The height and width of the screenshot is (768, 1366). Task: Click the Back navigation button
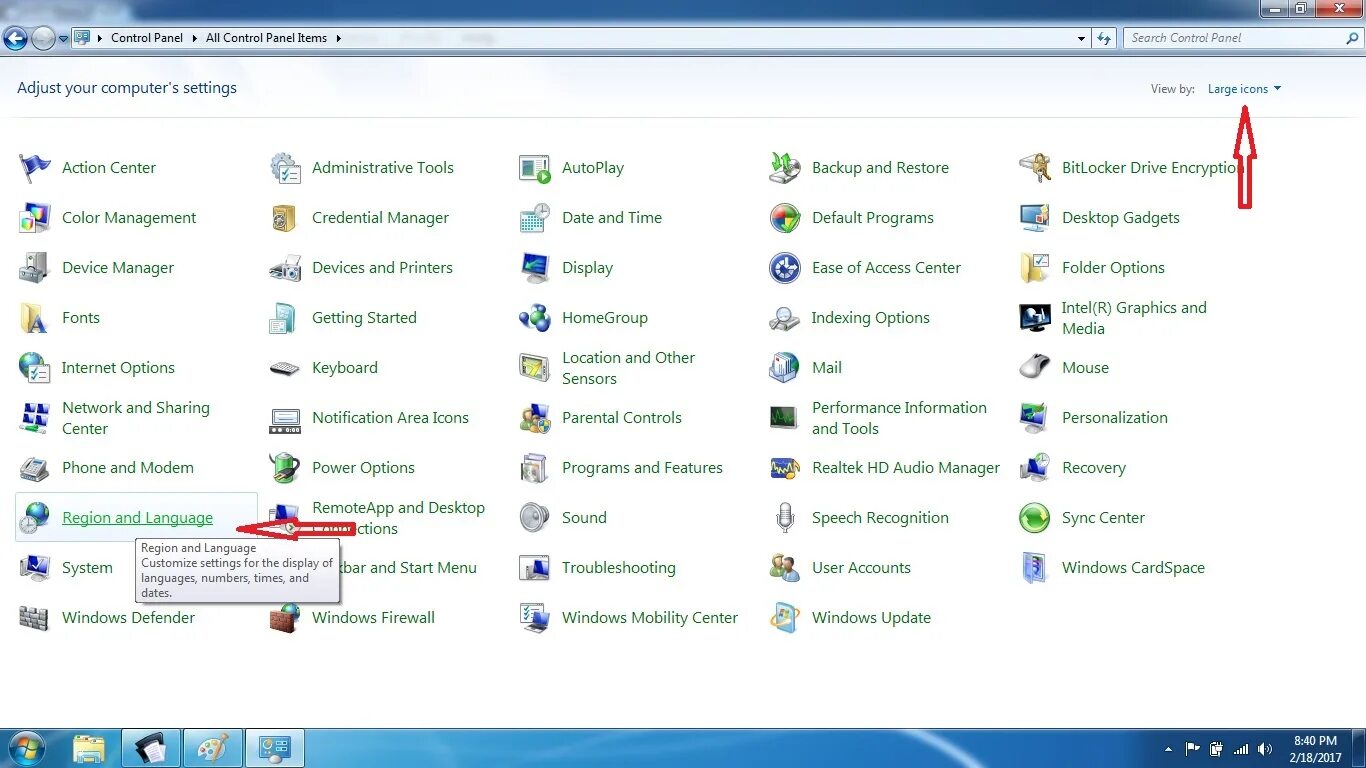(x=15, y=39)
